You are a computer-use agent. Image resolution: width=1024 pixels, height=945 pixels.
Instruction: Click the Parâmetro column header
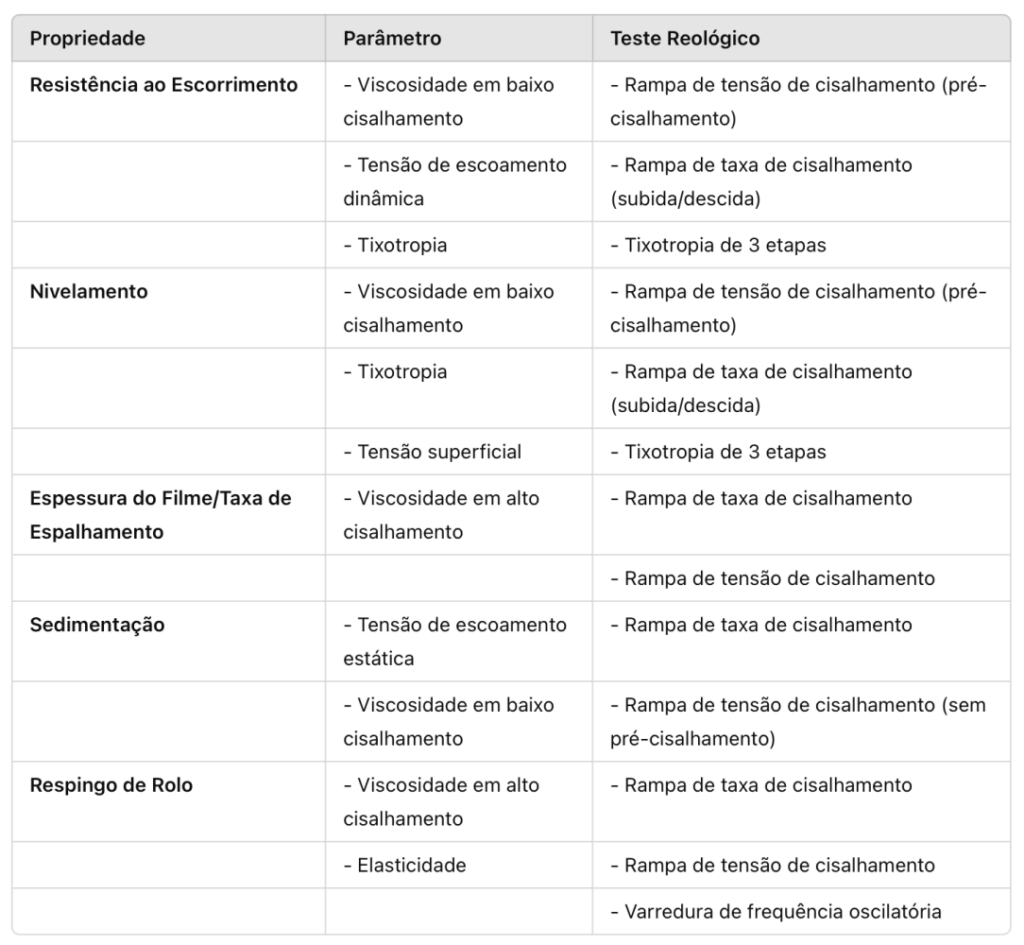click(x=458, y=39)
